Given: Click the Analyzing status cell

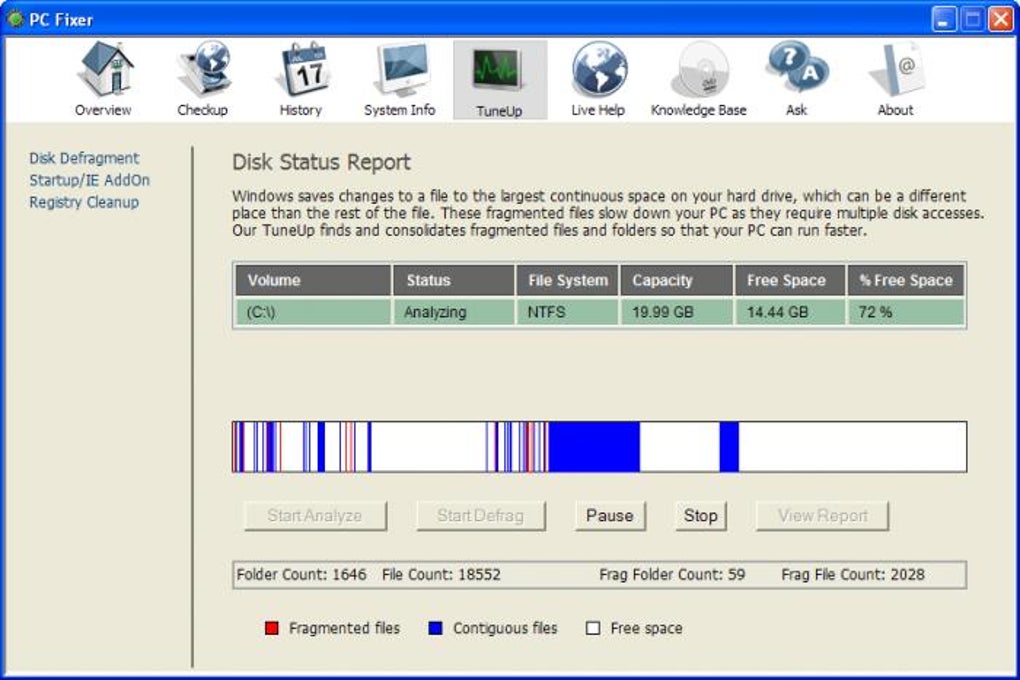Looking at the screenshot, I should (x=453, y=312).
